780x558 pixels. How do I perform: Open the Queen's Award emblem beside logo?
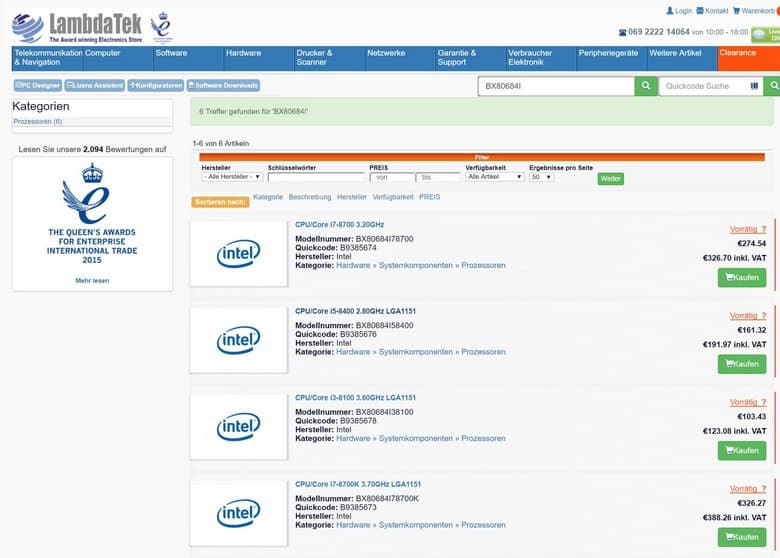162,27
